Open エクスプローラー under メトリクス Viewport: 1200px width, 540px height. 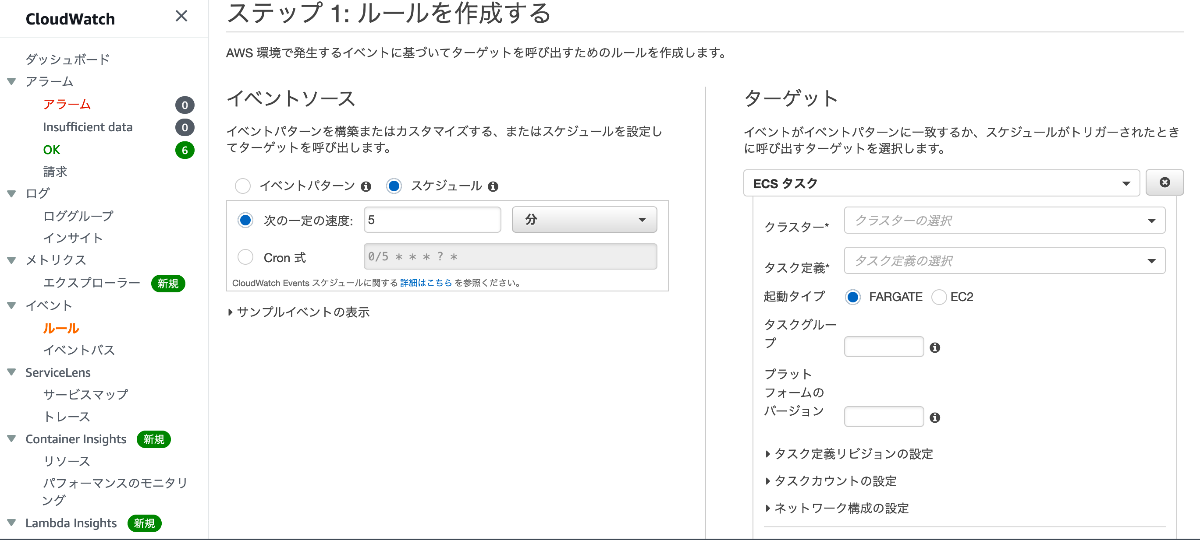(x=92, y=284)
